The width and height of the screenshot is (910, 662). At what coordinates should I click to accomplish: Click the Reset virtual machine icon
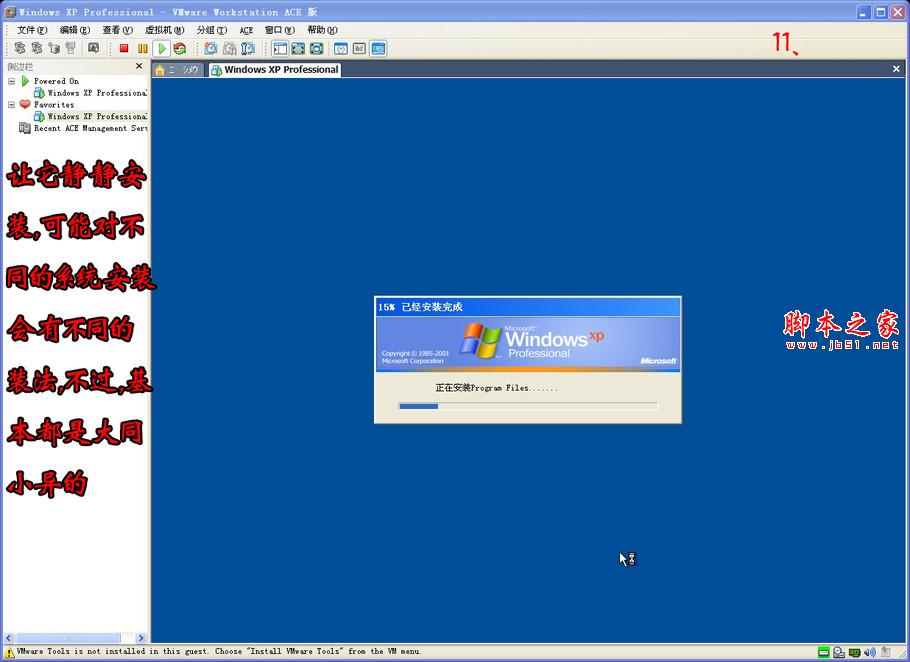pos(179,49)
